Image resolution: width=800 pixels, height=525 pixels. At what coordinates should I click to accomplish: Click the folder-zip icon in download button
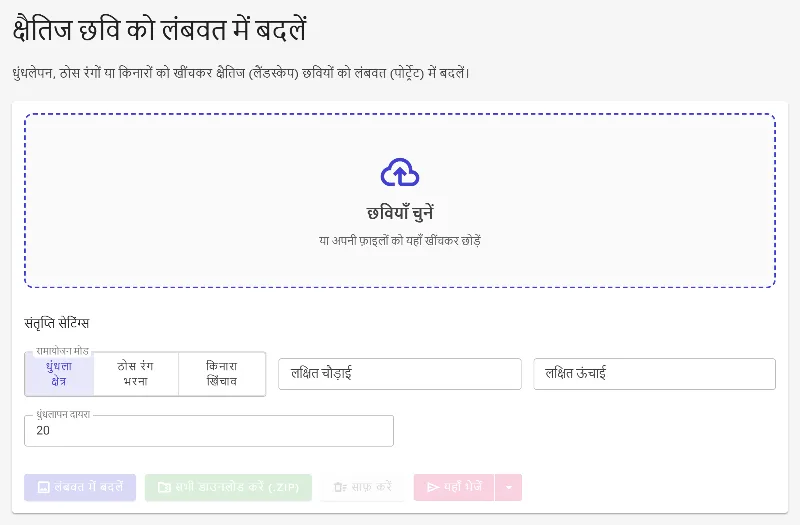164,487
